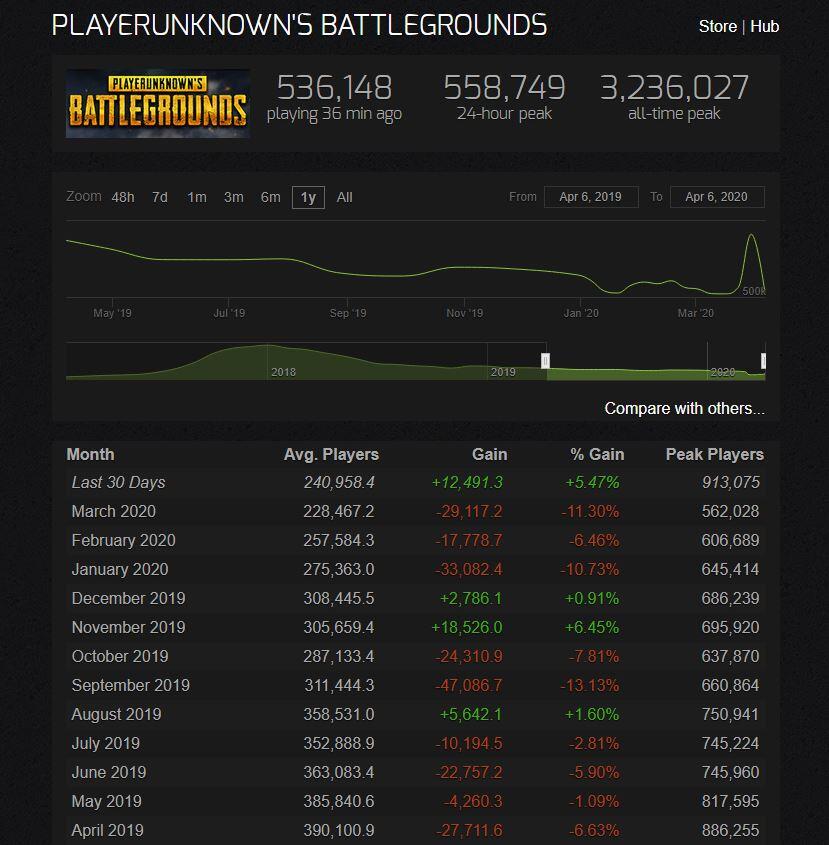Click the 2018 area in navigator
Viewport: 829px width, 845px height.
pos(283,371)
